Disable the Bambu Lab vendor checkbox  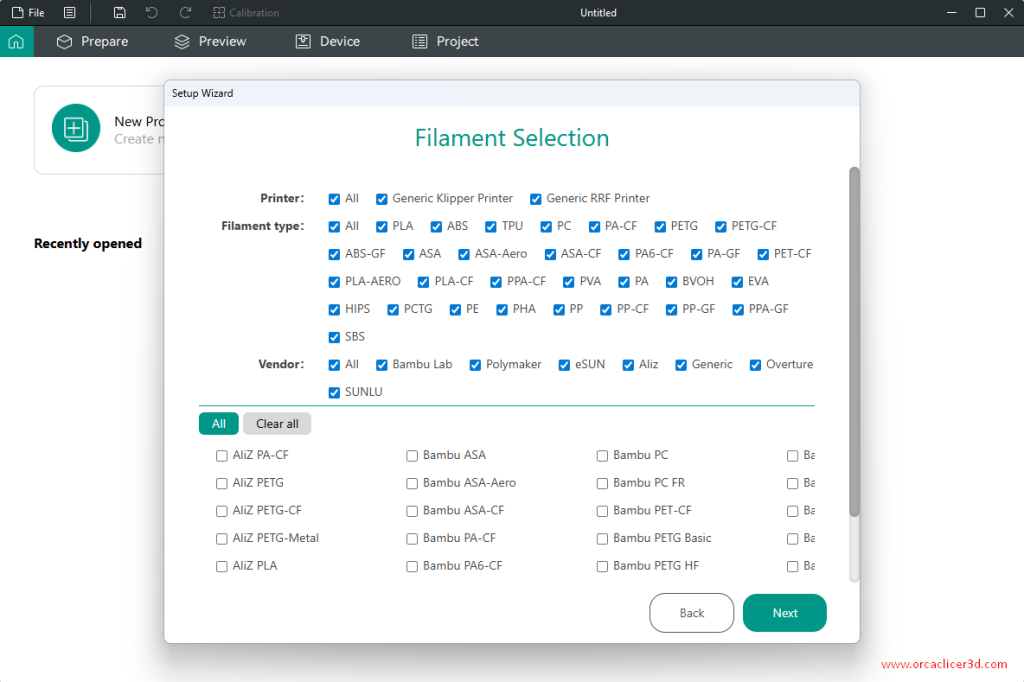(x=382, y=365)
